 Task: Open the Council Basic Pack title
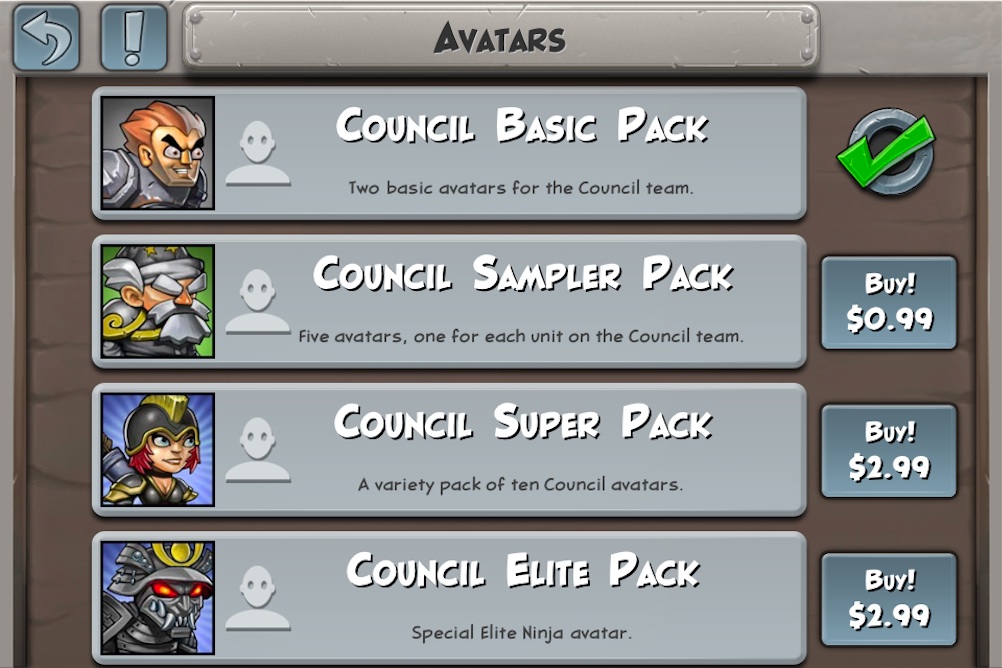point(522,125)
